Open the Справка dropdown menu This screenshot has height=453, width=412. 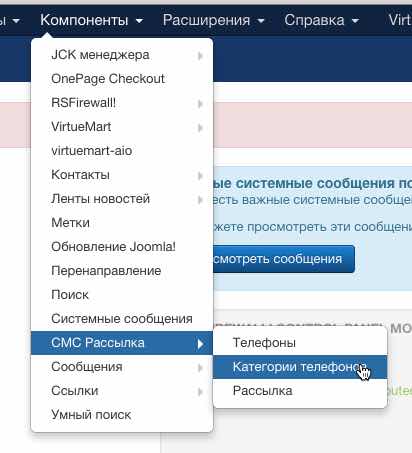point(322,21)
